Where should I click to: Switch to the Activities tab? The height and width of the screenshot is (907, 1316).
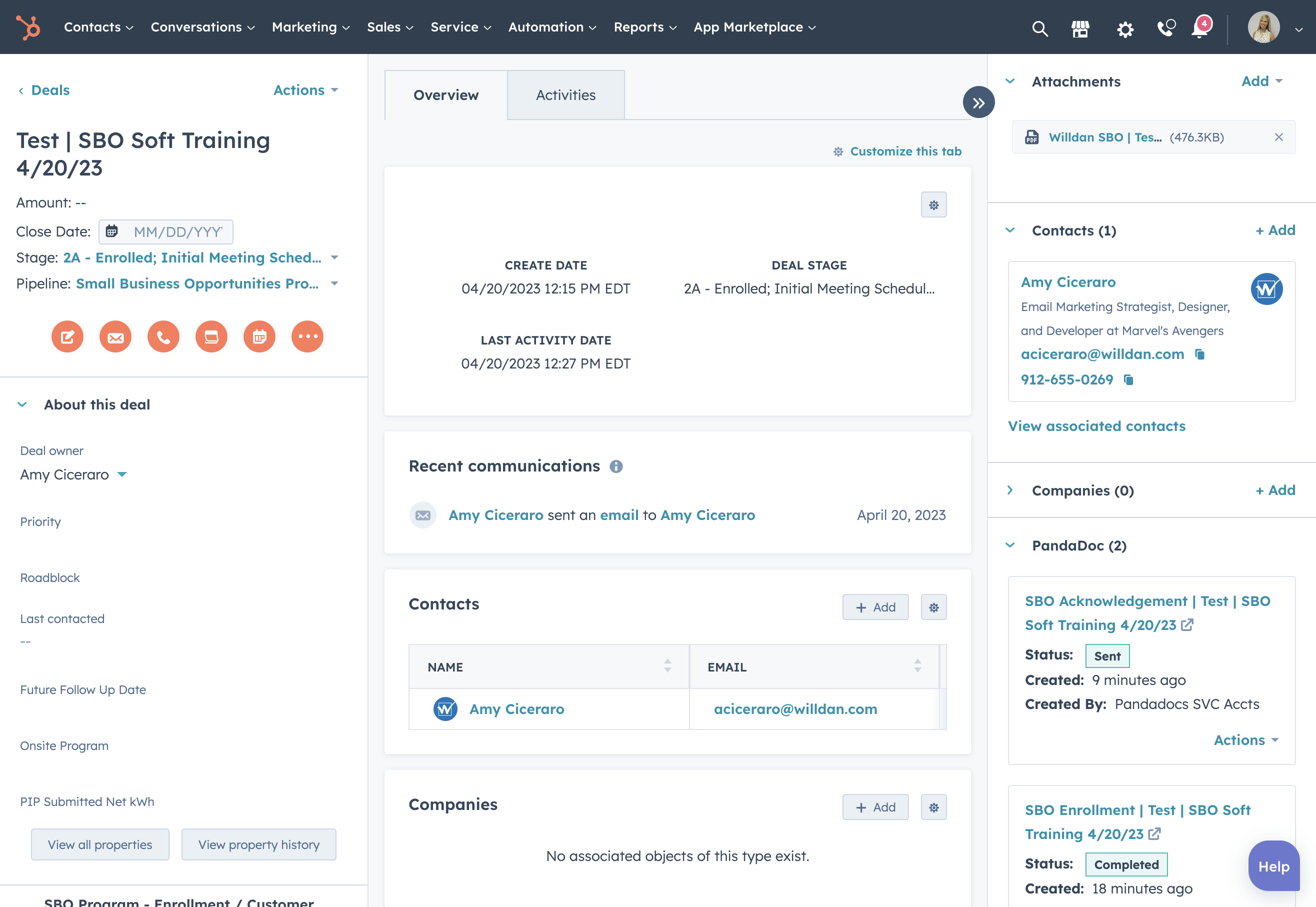565,95
